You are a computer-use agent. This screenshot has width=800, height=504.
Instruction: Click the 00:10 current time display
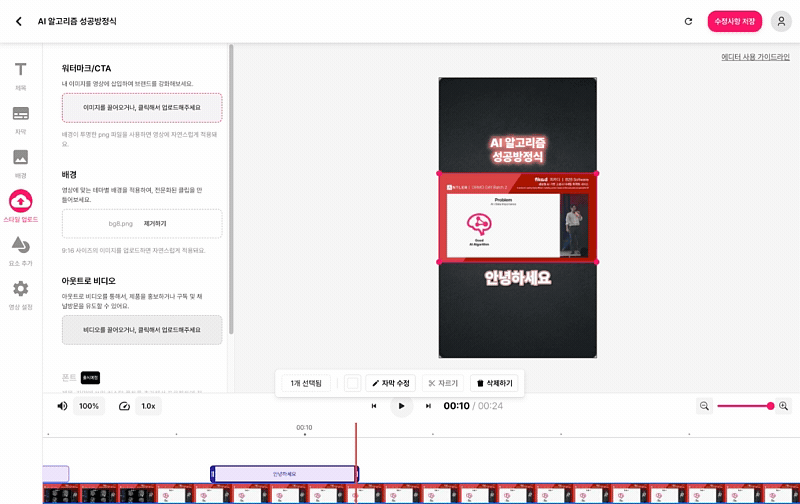(456, 406)
